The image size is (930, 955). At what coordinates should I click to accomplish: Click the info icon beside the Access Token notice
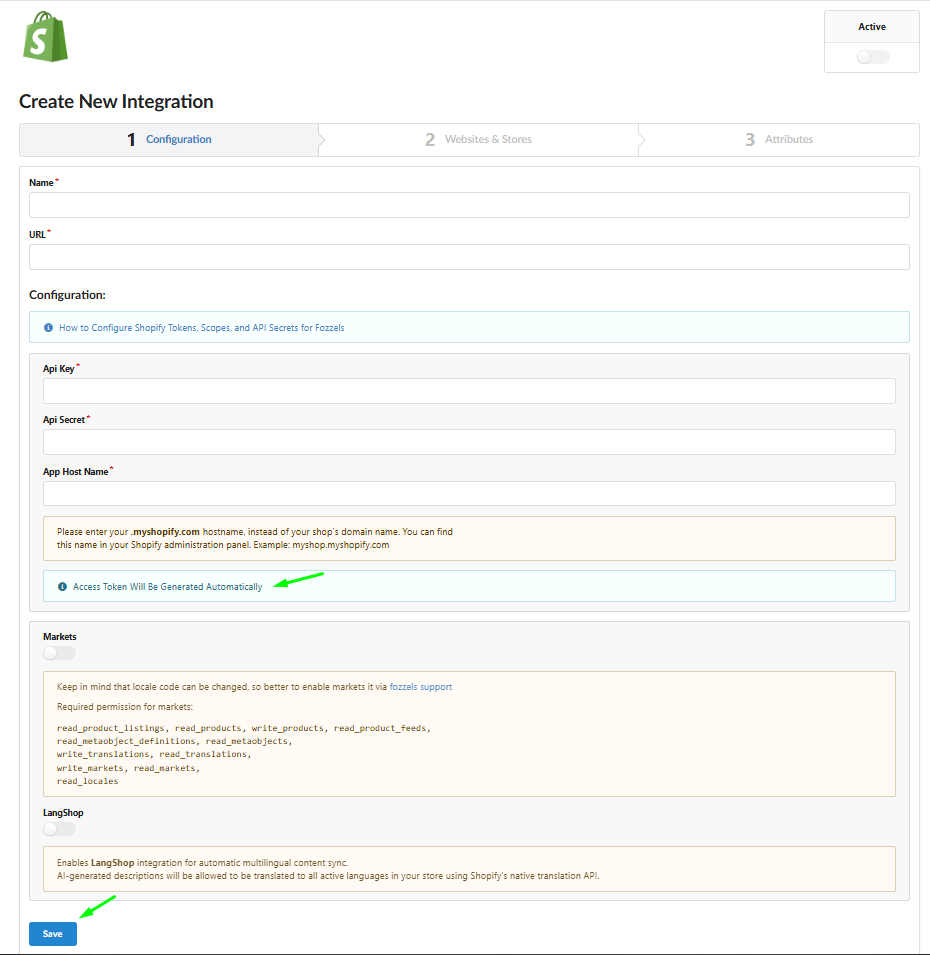pos(62,587)
